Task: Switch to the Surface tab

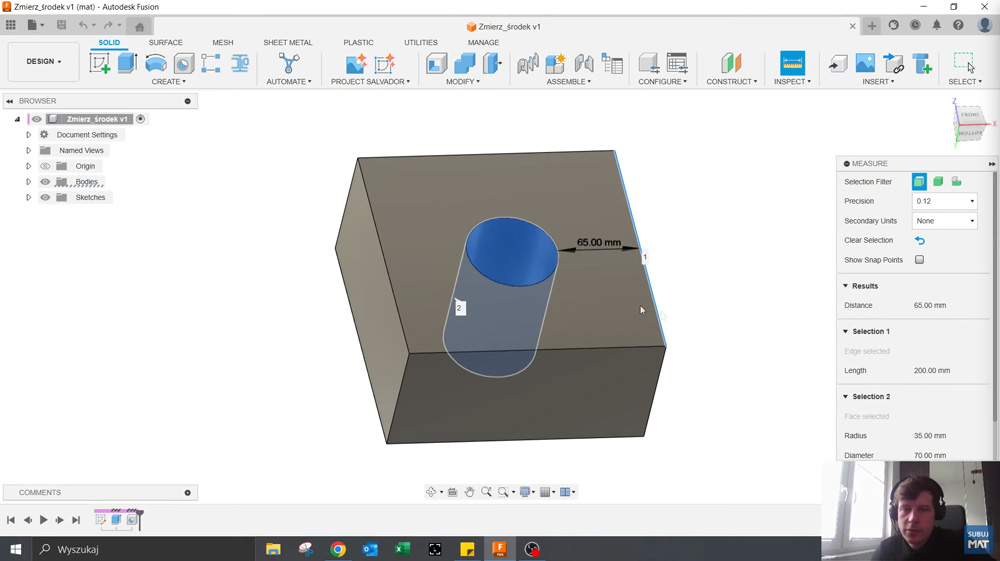Action: pyautogui.click(x=165, y=43)
